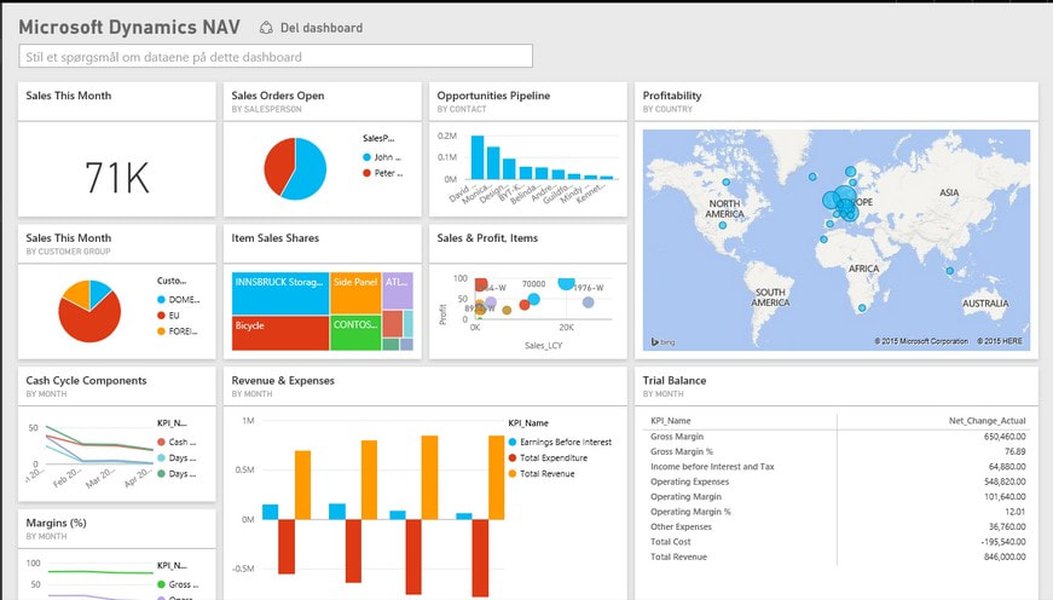
Task: Click the INNSBRUCK Storage treemap block
Action: pos(280,293)
